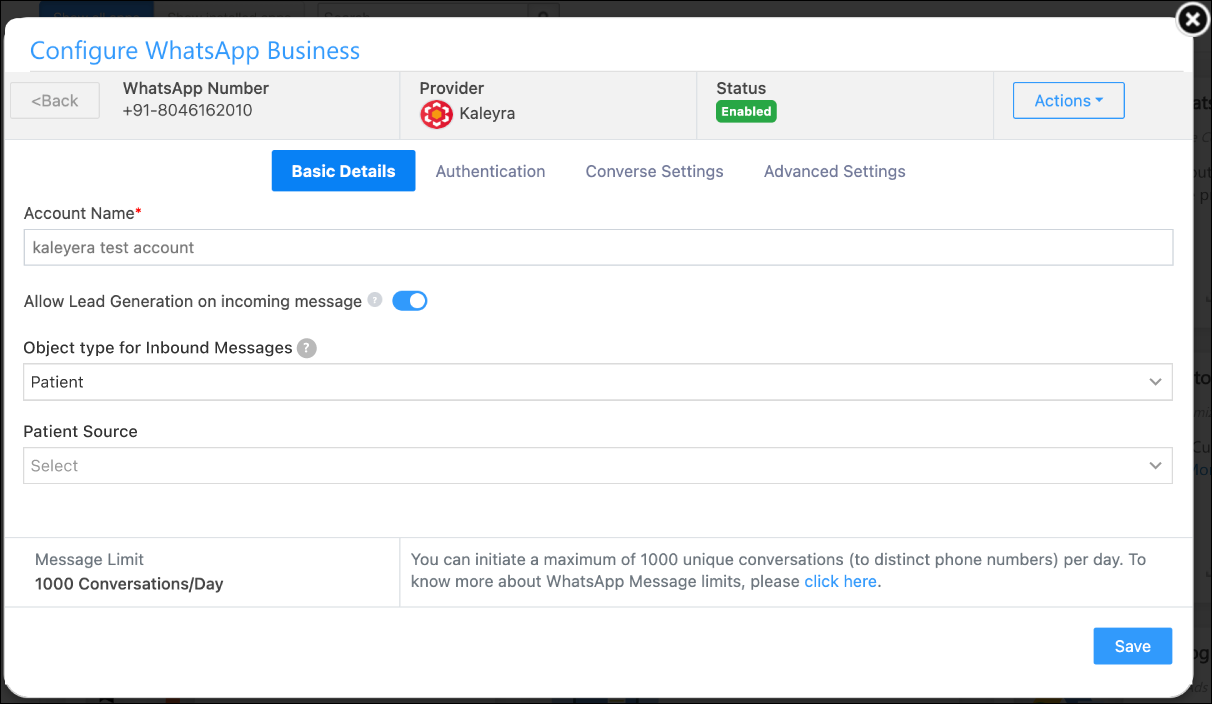The height and width of the screenshot is (704, 1212).
Task: Open the Actions dropdown menu
Action: pos(1068,101)
